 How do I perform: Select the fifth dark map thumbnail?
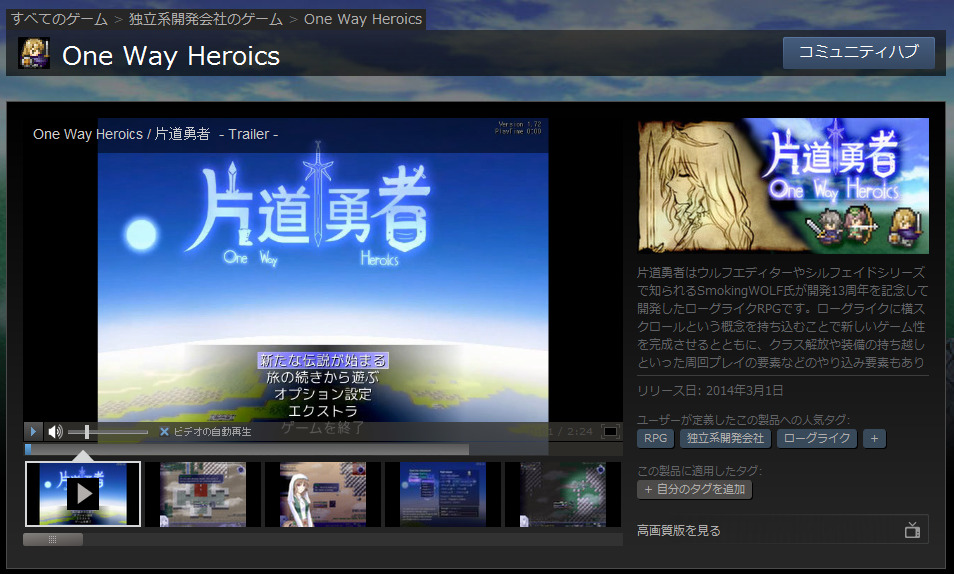563,494
